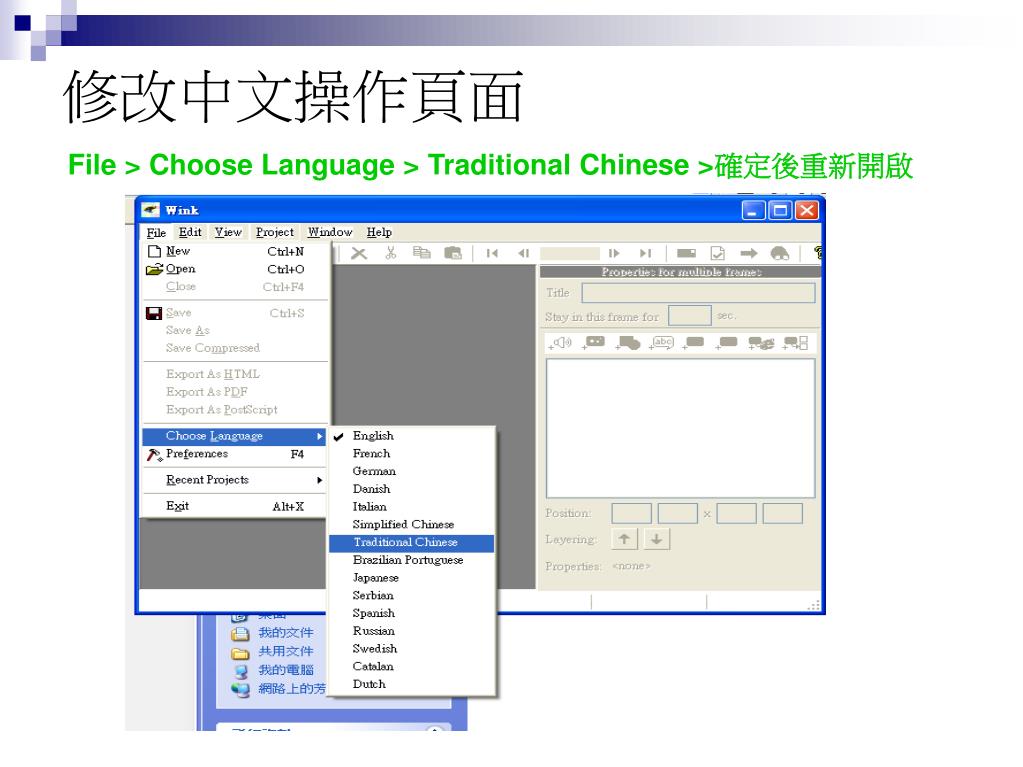Click the frame number field in toolbar

click(x=570, y=253)
